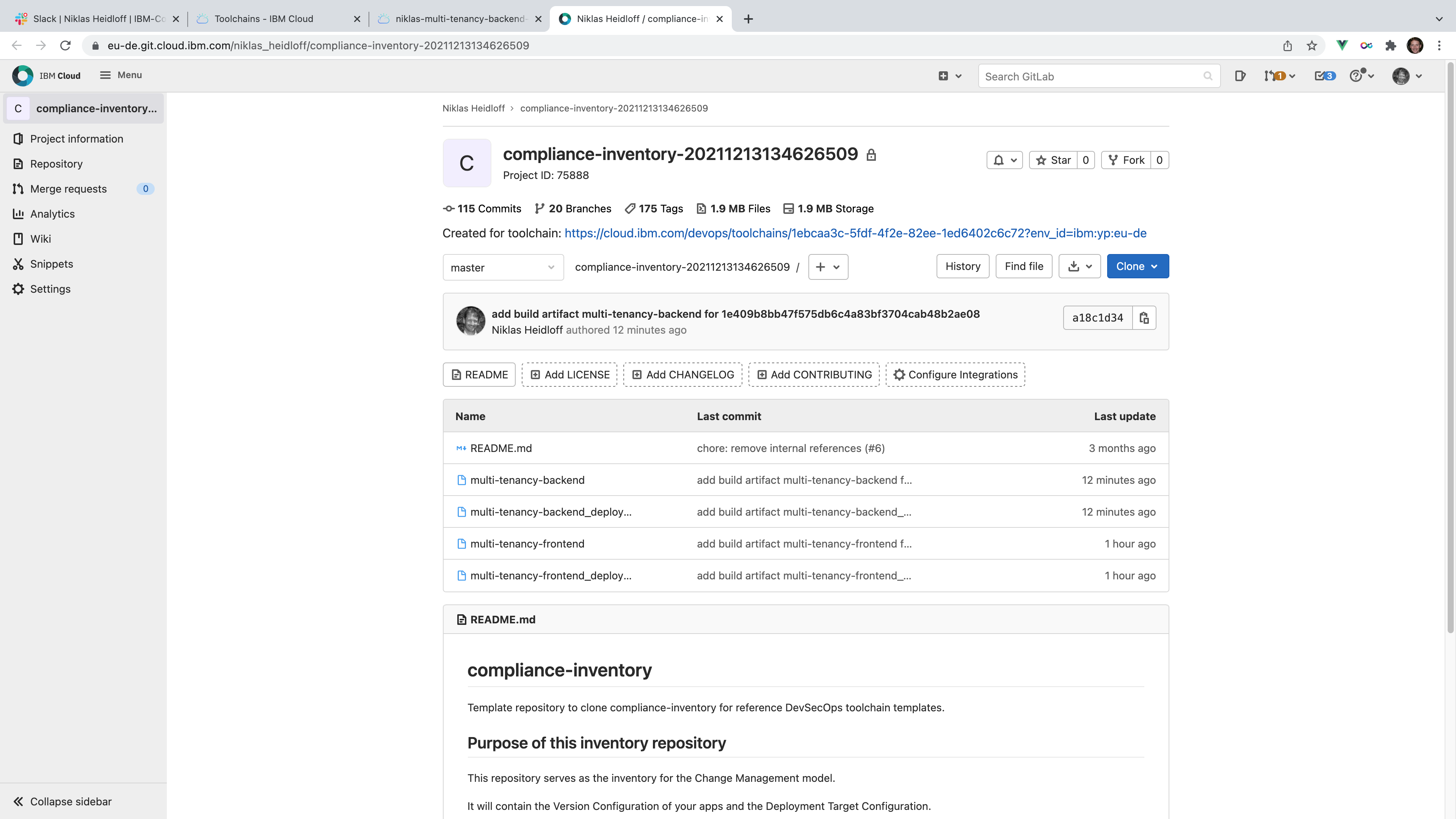Open the Wiki sidebar item
Viewport: 1456px width, 819px height.
click(40, 238)
